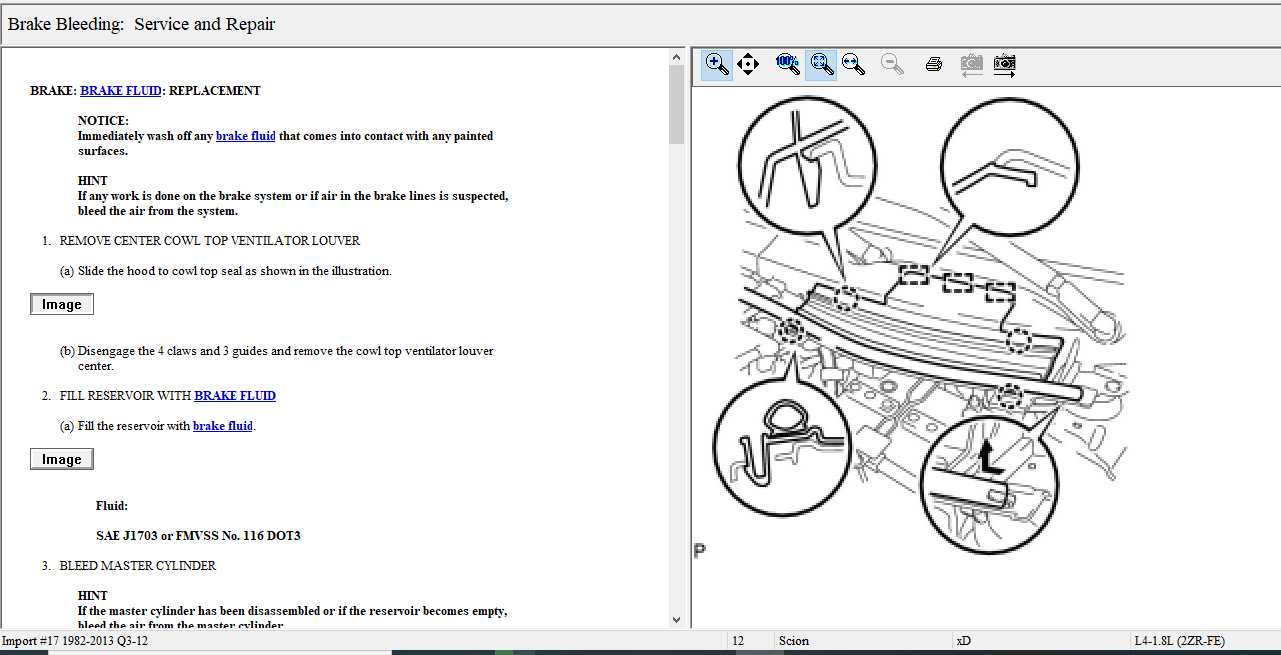
Task: Set image zoom to 100%
Action: [x=788, y=65]
